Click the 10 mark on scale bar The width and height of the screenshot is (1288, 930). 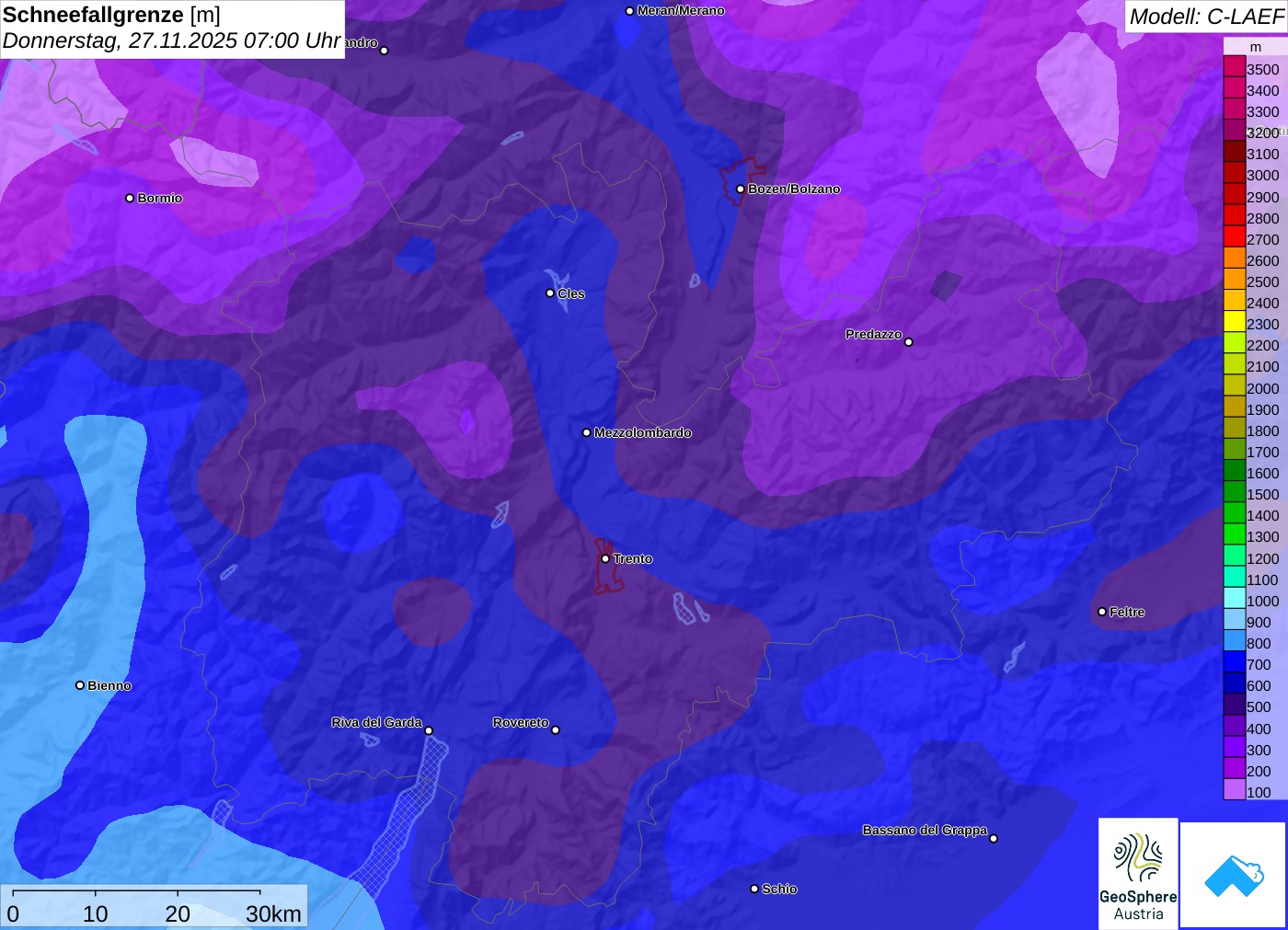(95, 913)
